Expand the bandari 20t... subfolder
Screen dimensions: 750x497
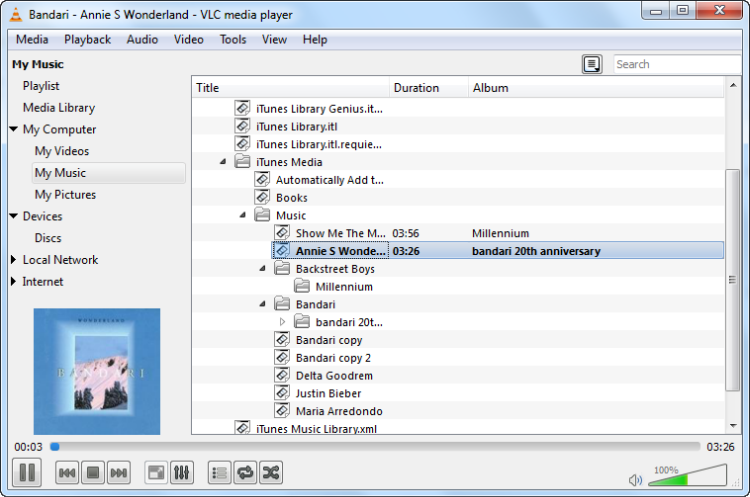click(x=282, y=322)
